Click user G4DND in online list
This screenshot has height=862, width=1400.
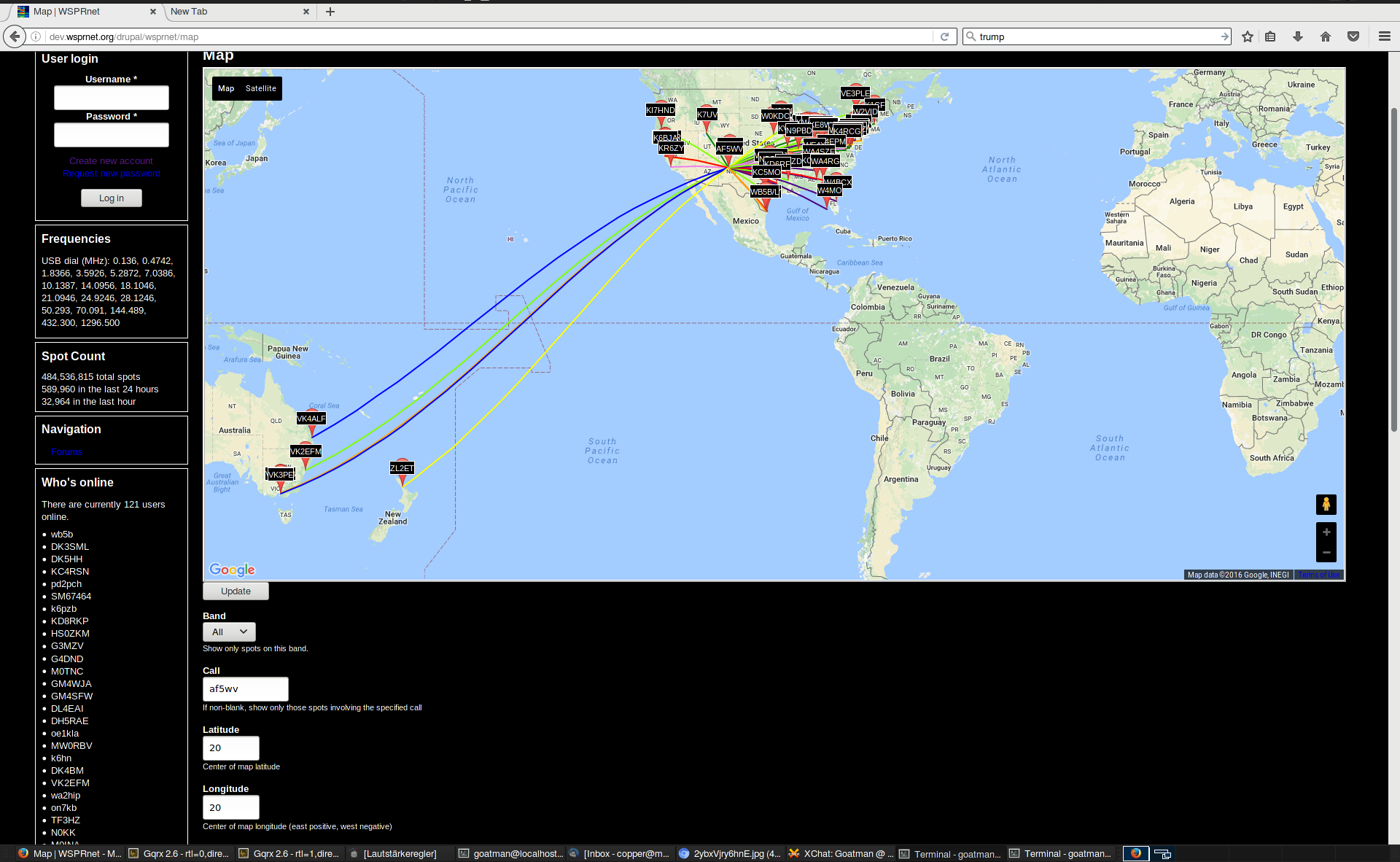click(67, 659)
